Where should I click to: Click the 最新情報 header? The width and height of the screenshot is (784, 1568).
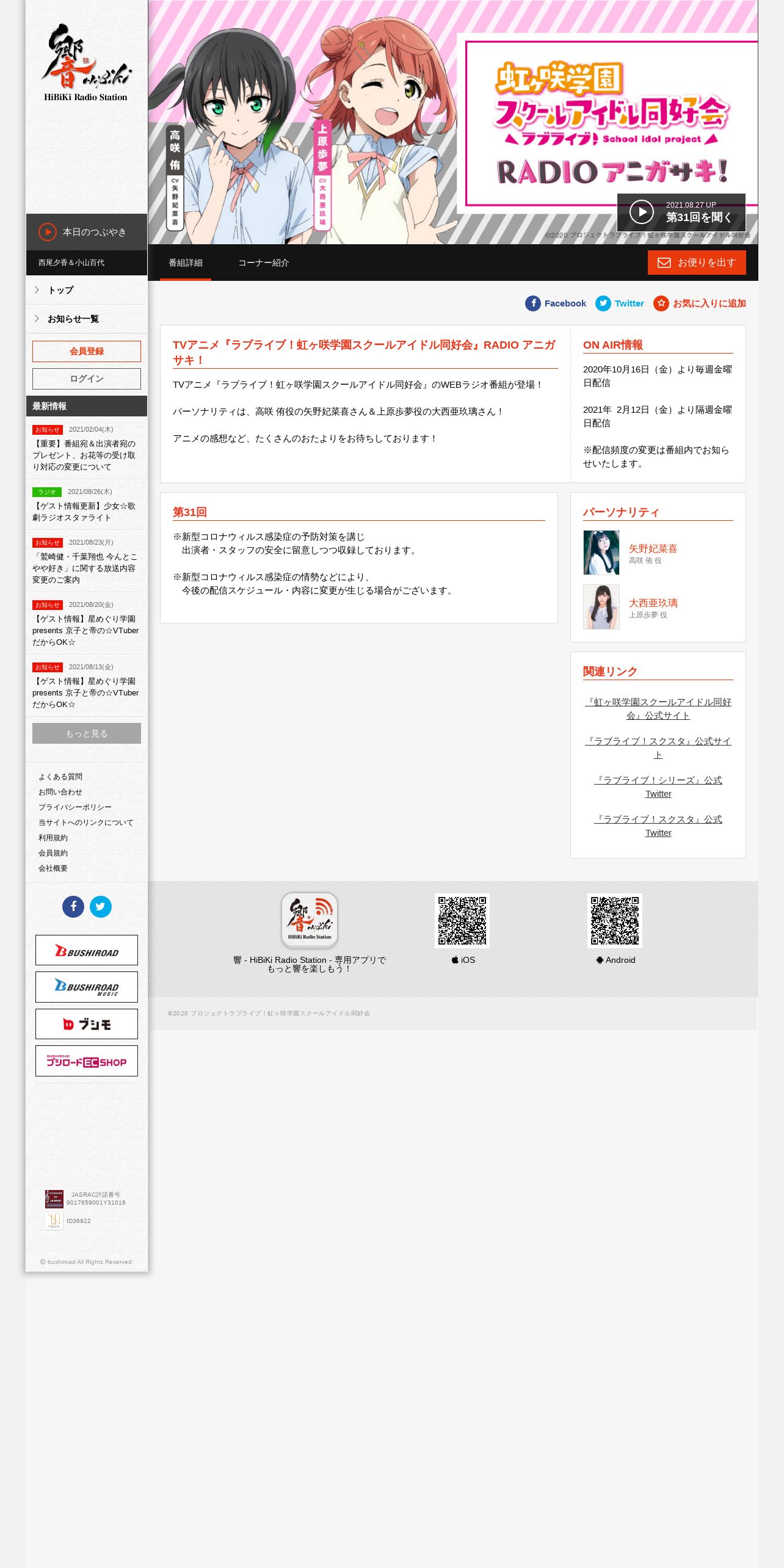pos(87,406)
